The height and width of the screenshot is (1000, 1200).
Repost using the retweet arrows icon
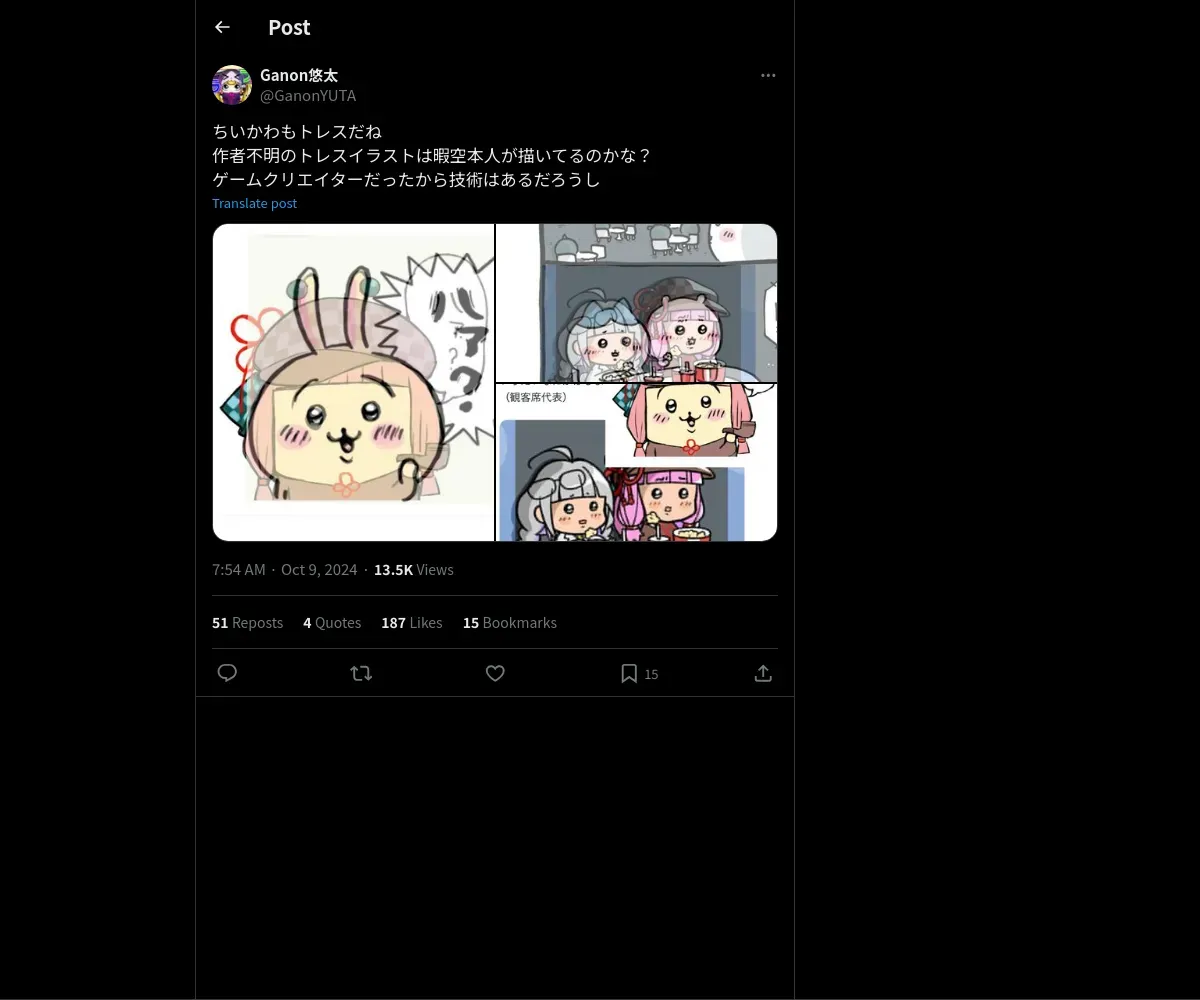tap(362, 673)
